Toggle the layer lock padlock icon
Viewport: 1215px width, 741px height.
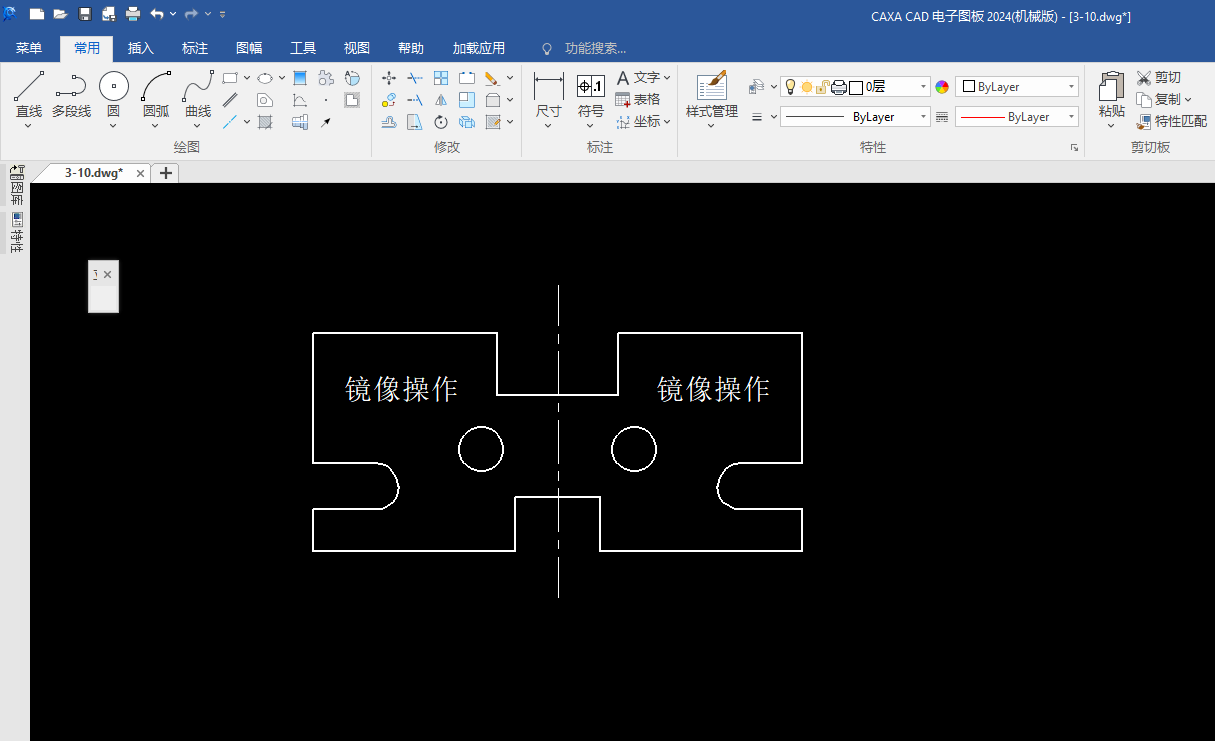(x=822, y=87)
